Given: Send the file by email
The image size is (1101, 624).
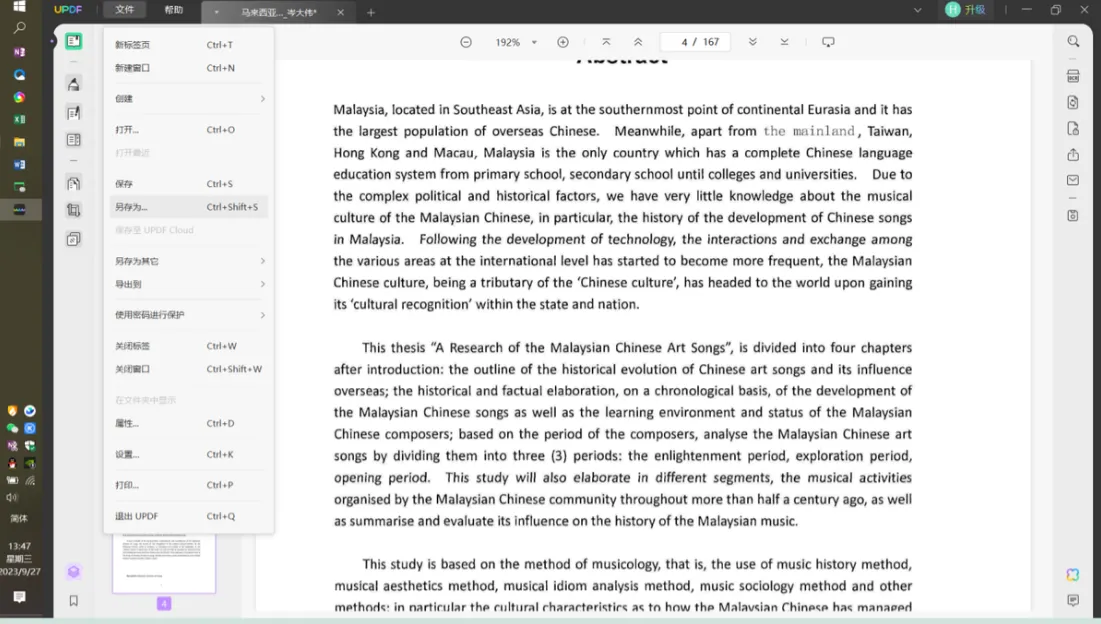Looking at the screenshot, I should [x=1073, y=180].
